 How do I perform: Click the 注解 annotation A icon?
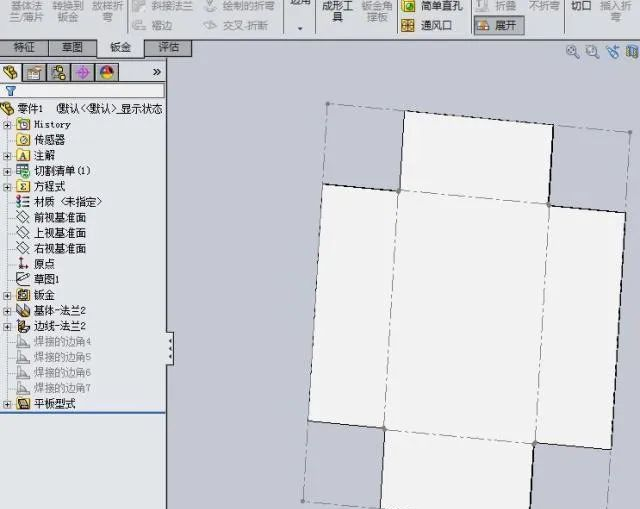click(23, 156)
